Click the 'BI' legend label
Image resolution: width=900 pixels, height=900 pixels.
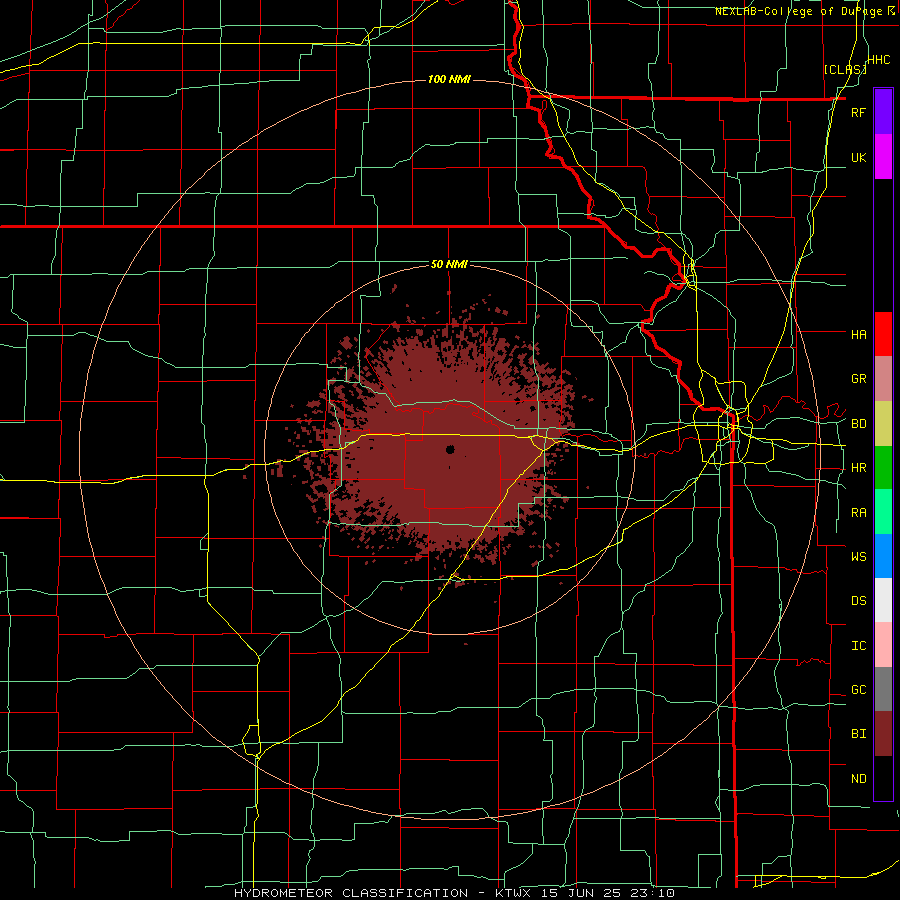[858, 734]
